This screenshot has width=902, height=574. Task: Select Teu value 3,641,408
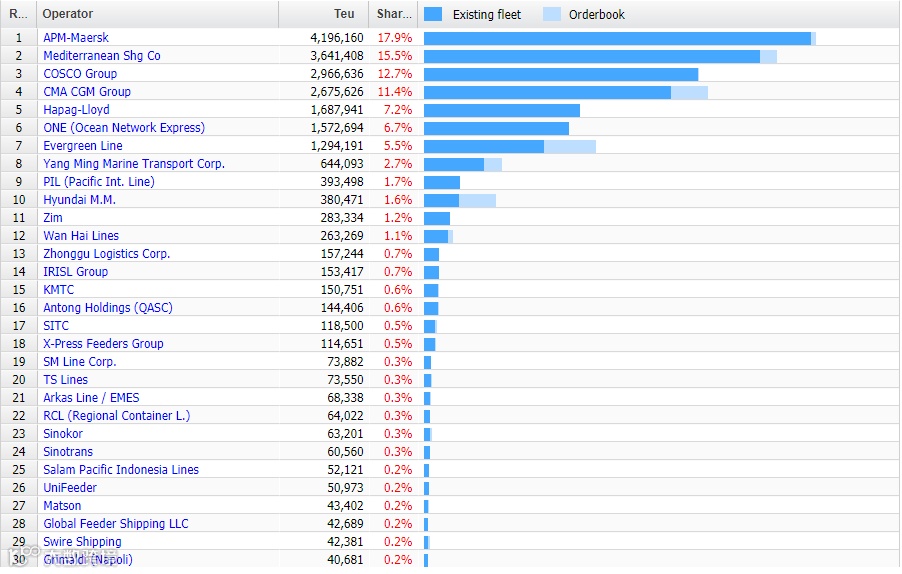(x=337, y=56)
